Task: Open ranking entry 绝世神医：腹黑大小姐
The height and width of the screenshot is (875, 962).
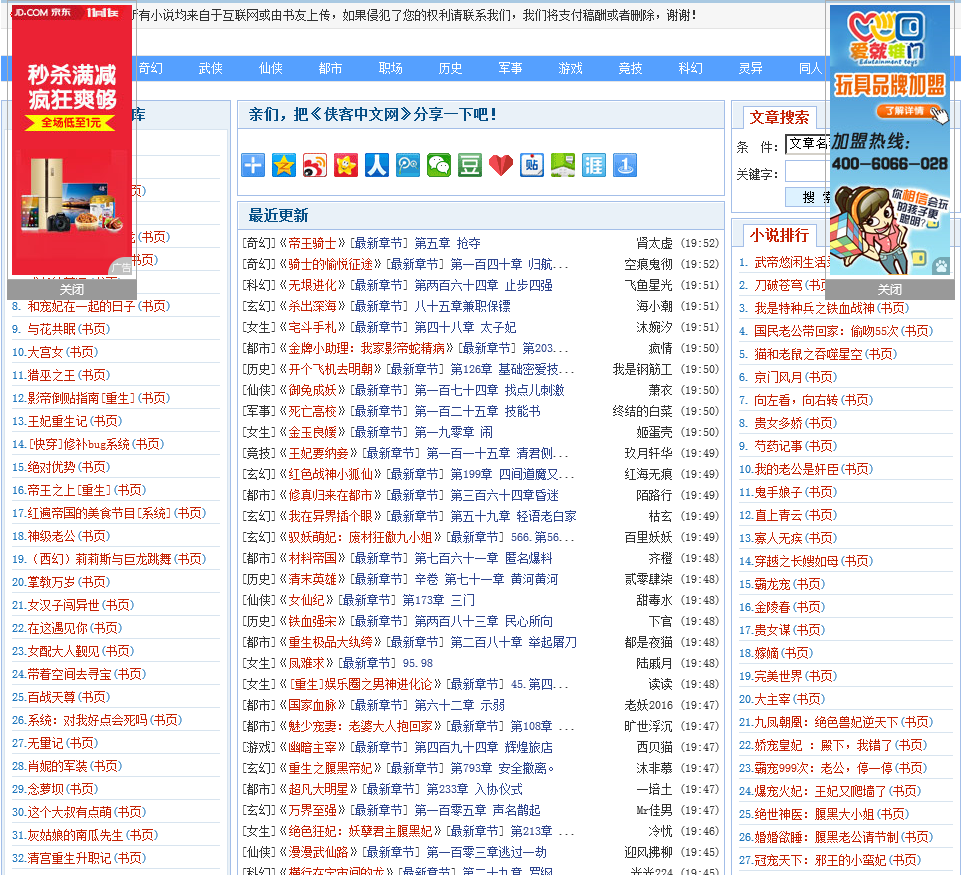Action: click(x=814, y=815)
